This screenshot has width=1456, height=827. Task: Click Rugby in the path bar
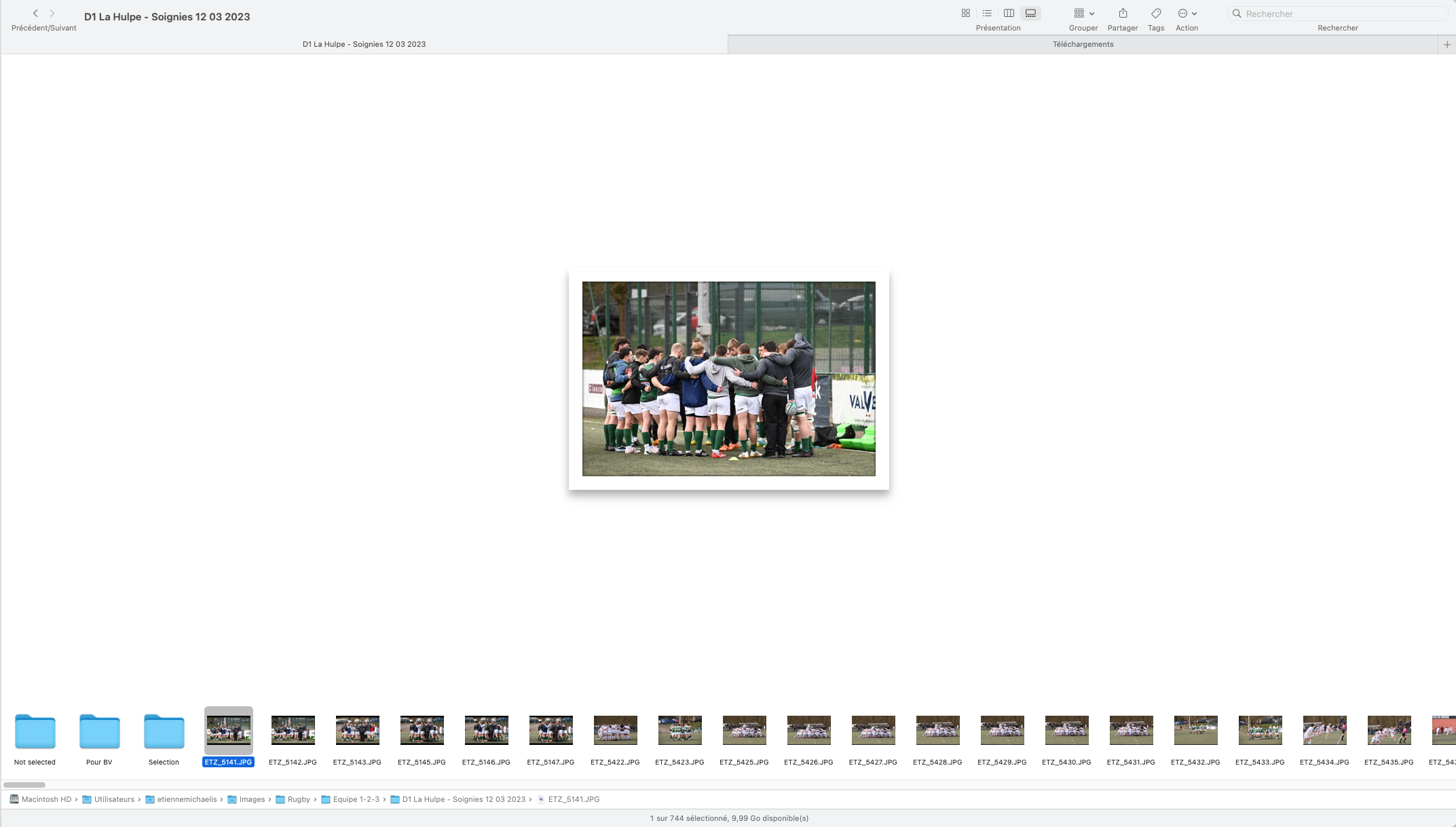point(298,800)
